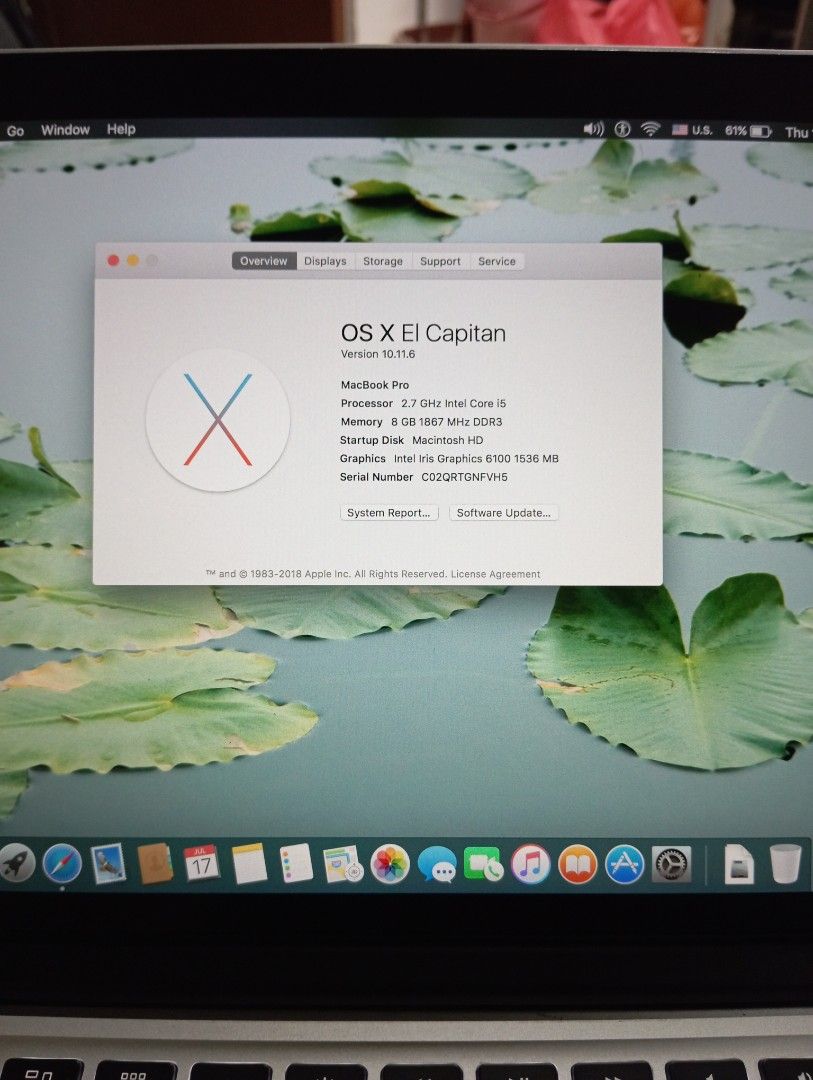Screen dimensions: 813x1080
Task: Open the App Store from dock
Action: tap(624, 864)
